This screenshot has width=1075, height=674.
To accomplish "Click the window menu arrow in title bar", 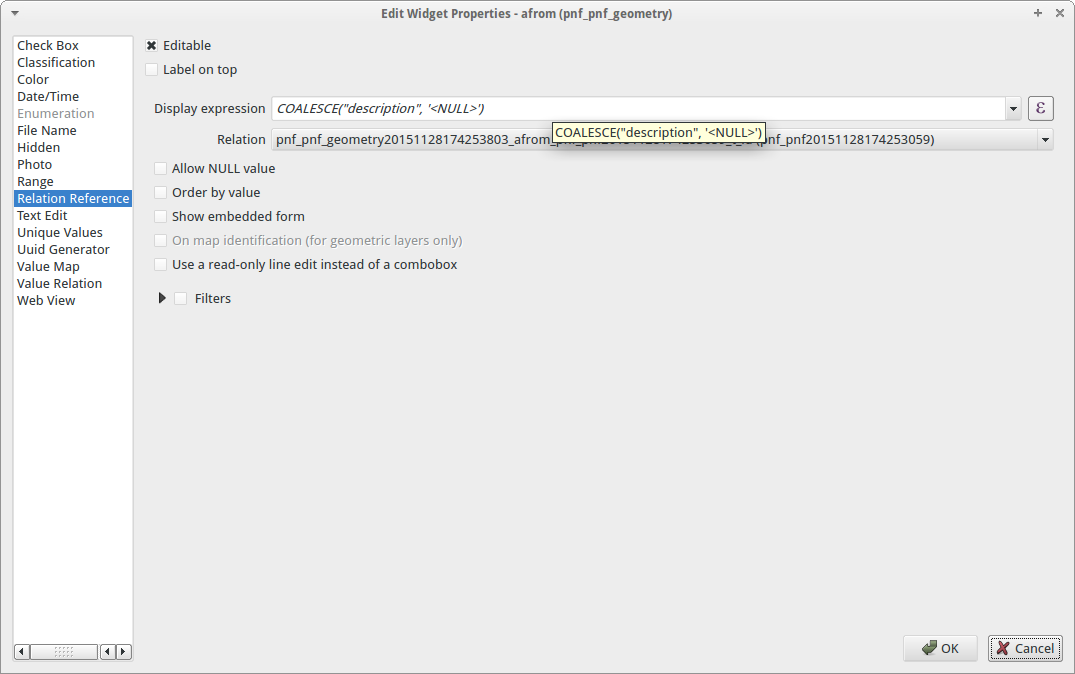I will pos(15,13).
